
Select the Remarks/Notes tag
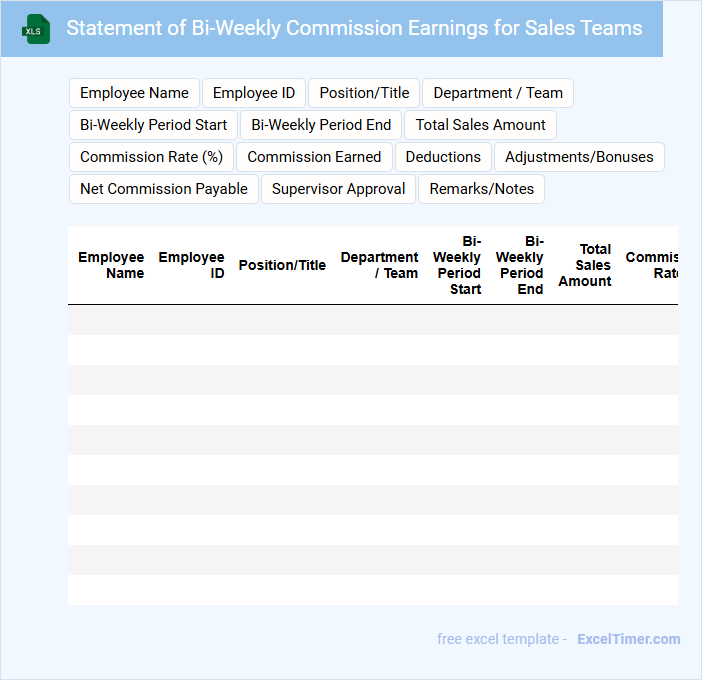[482, 189]
